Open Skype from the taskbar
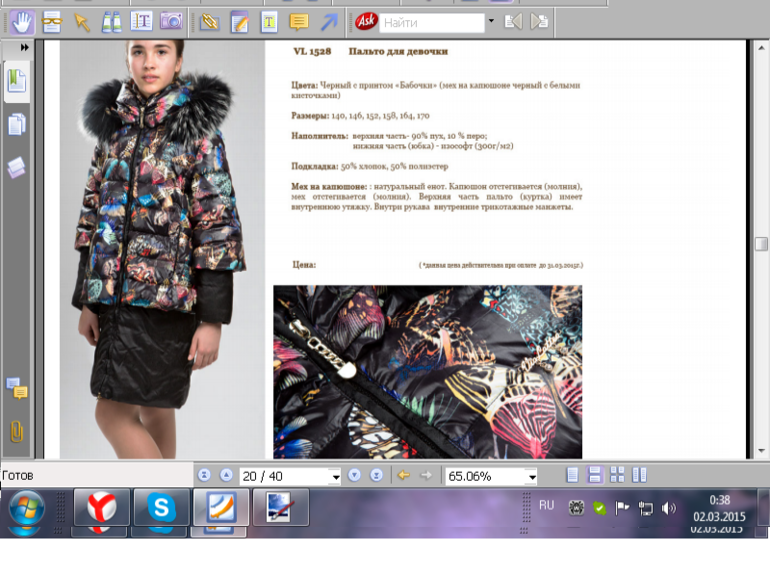The image size is (770, 578). tap(162, 508)
